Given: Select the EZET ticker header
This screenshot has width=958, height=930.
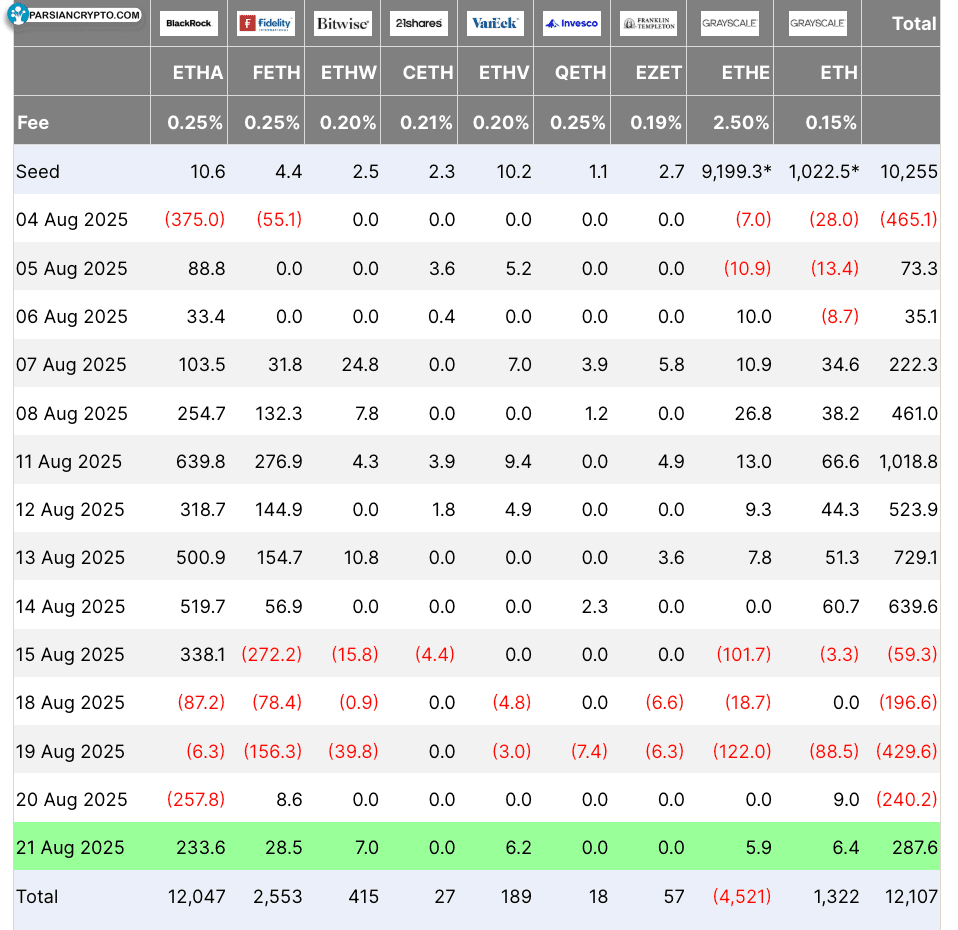Looking at the screenshot, I should (658, 73).
